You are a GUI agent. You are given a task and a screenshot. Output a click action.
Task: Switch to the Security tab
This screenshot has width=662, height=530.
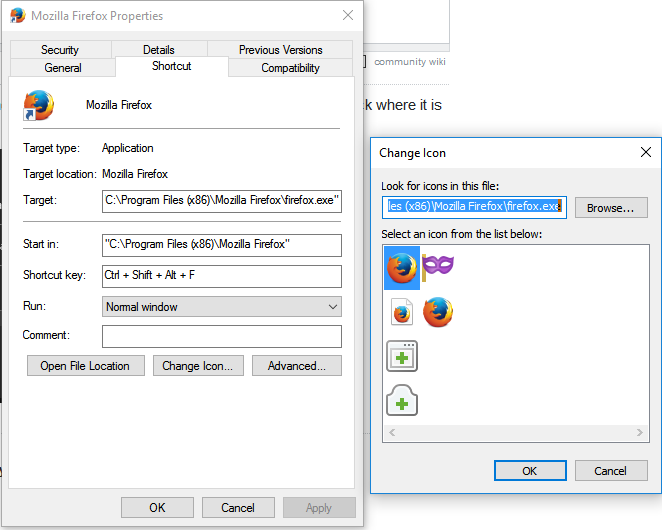(60, 50)
